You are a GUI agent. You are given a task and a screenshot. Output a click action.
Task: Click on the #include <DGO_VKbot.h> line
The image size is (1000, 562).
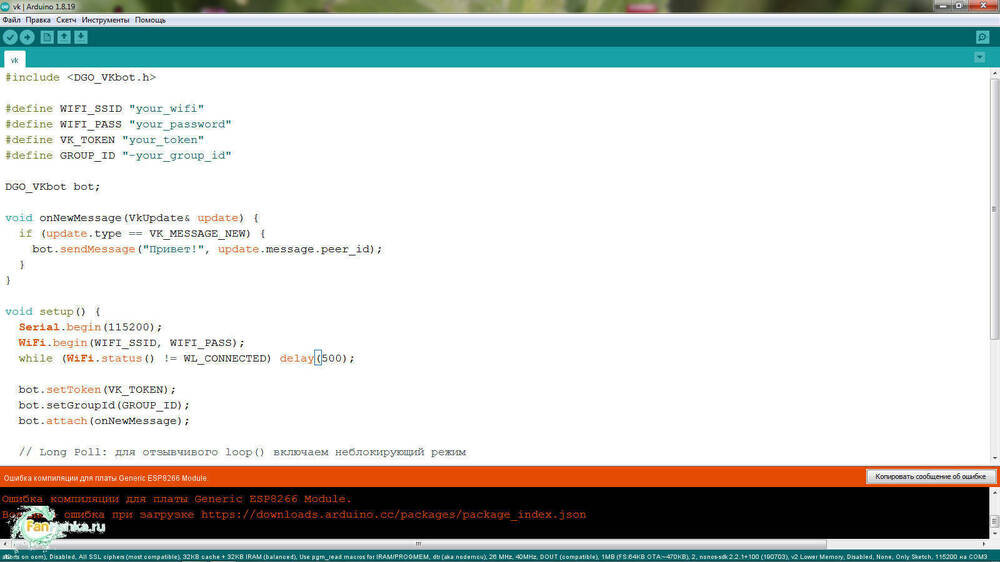80,77
